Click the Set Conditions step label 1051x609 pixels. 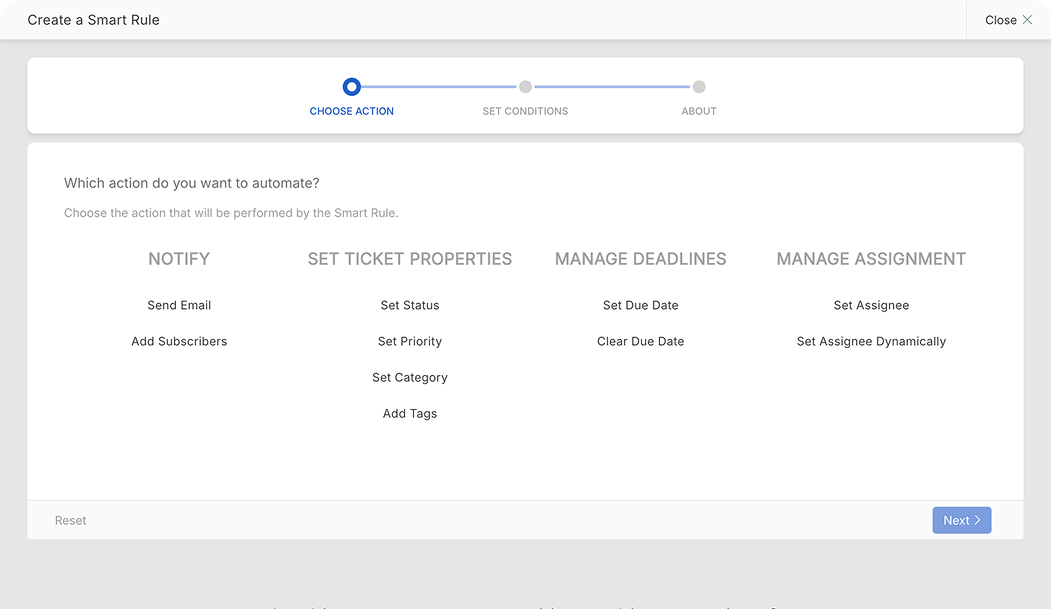[x=525, y=111]
